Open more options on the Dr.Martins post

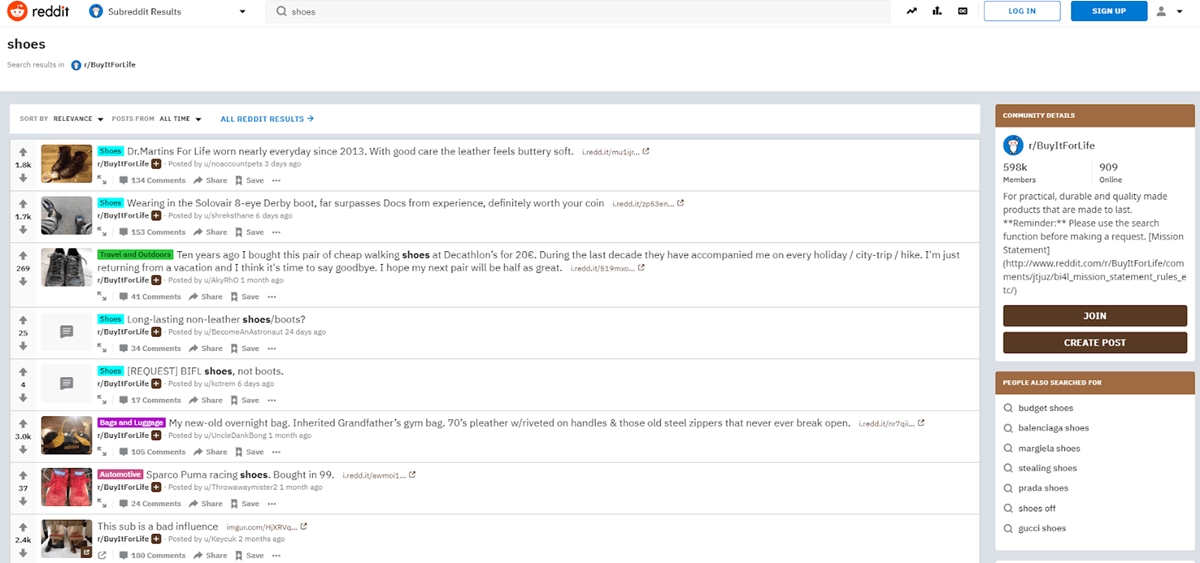coord(276,181)
